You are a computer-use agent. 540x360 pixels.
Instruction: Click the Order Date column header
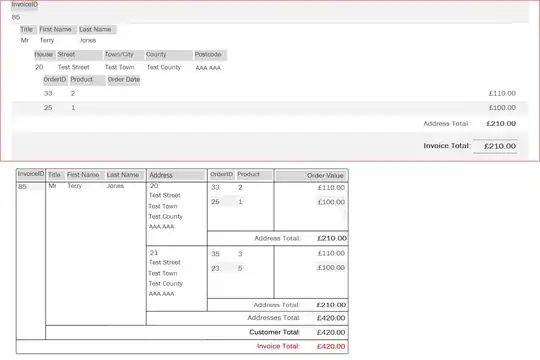pos(124,80)
